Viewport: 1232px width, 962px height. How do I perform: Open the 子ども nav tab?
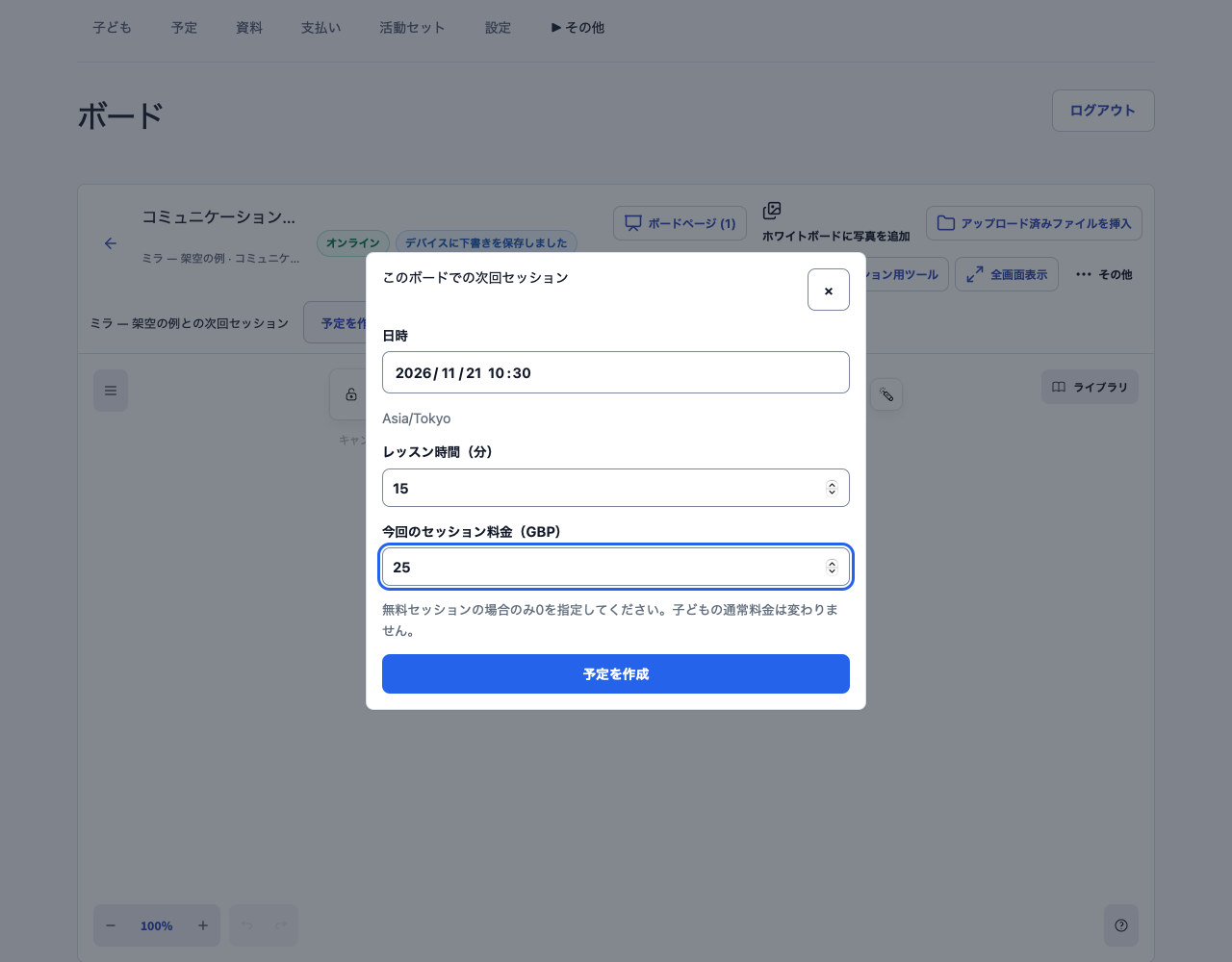pyautogui.click(x=112, y=27)
